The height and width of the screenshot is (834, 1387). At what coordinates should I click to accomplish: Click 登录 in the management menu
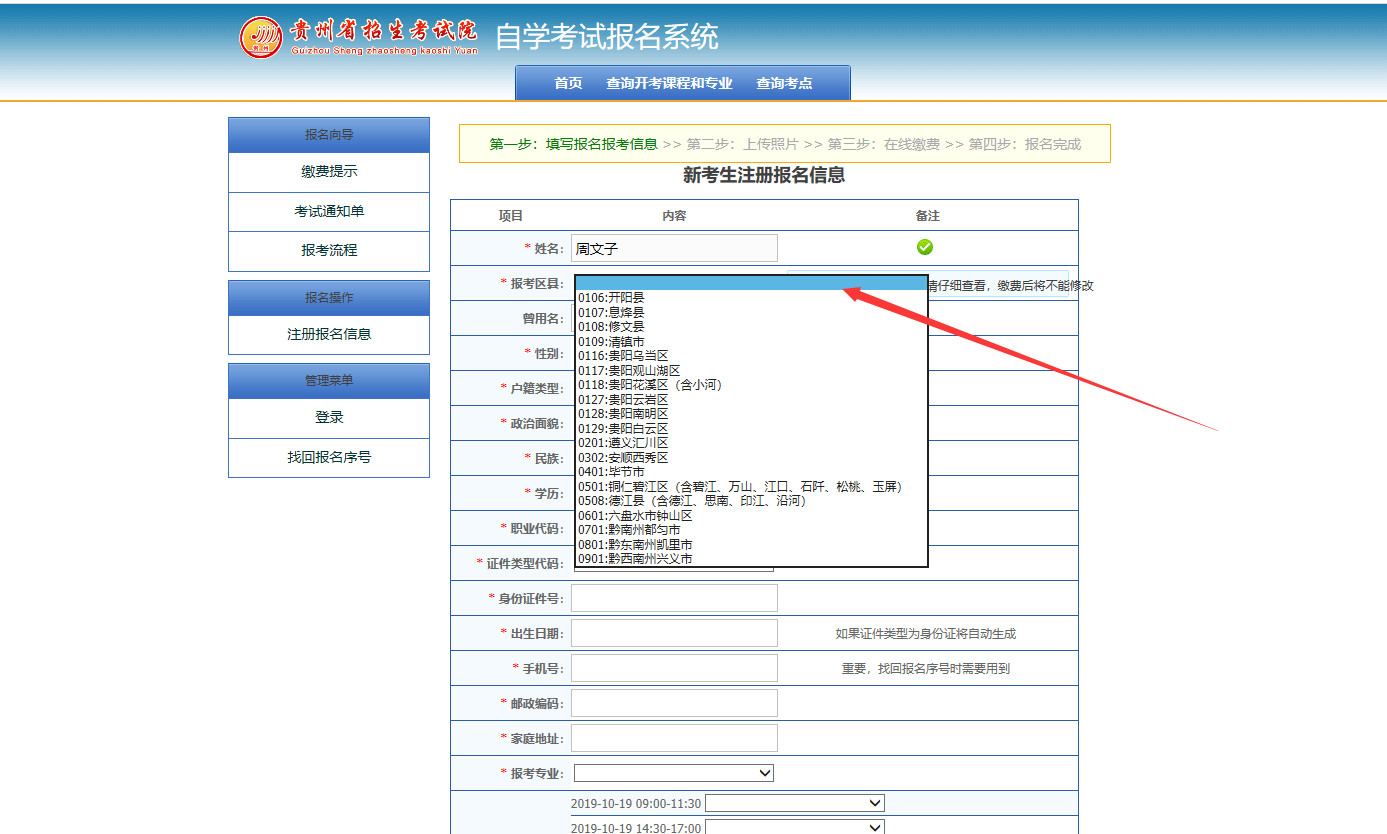329,417
